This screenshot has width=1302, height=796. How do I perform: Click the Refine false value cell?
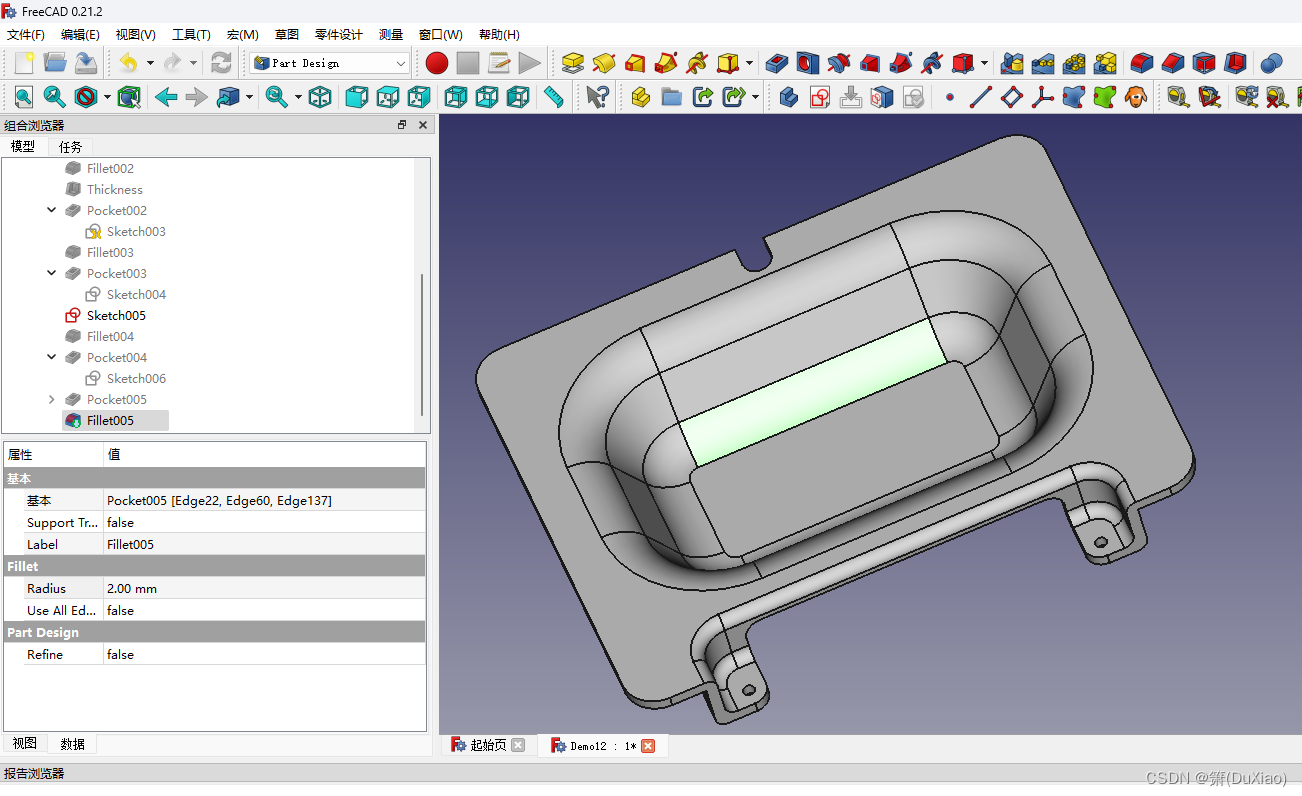click(x=264, y=654)
